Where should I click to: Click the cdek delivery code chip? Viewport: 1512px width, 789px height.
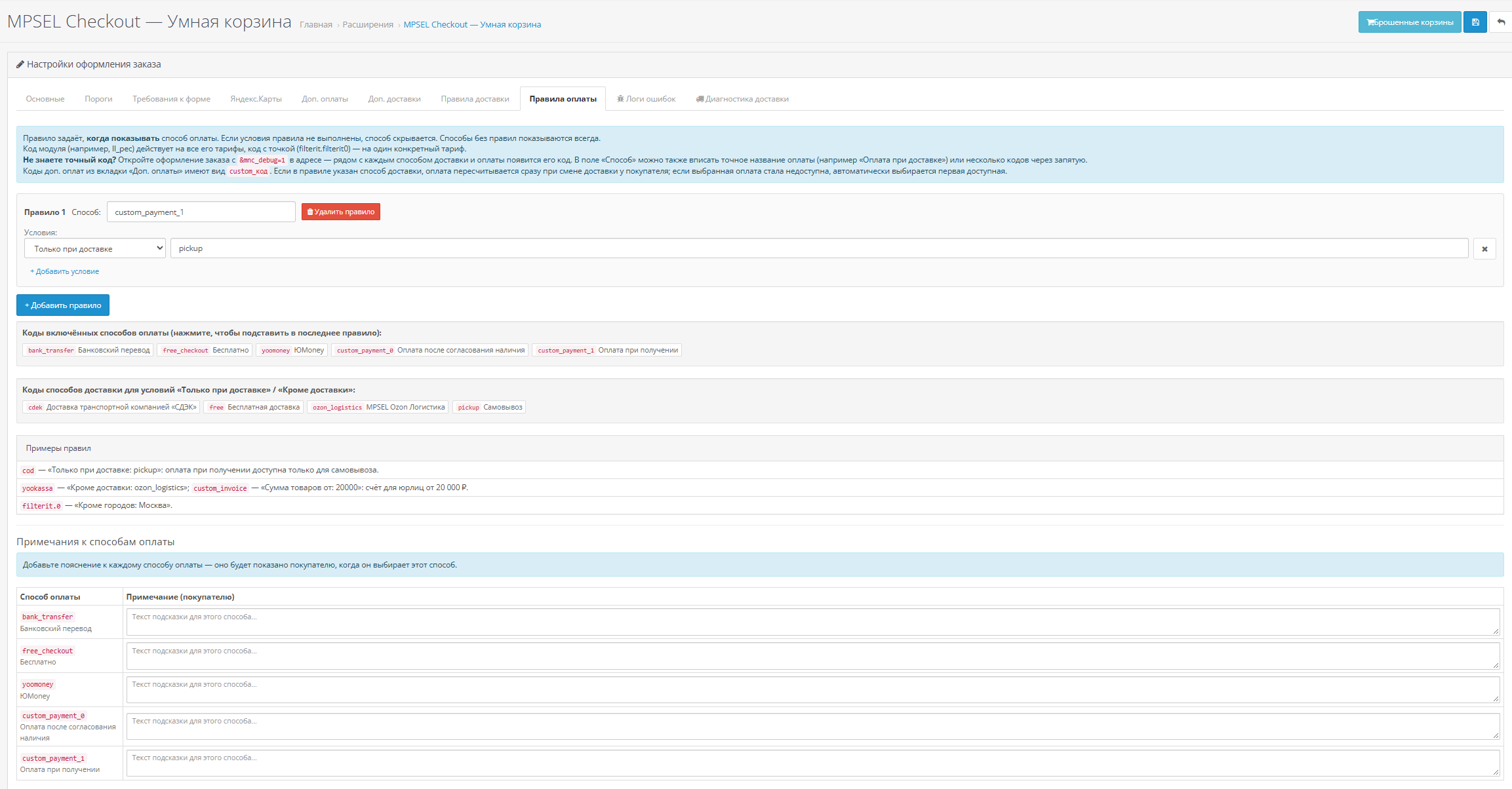coord(111,408)
